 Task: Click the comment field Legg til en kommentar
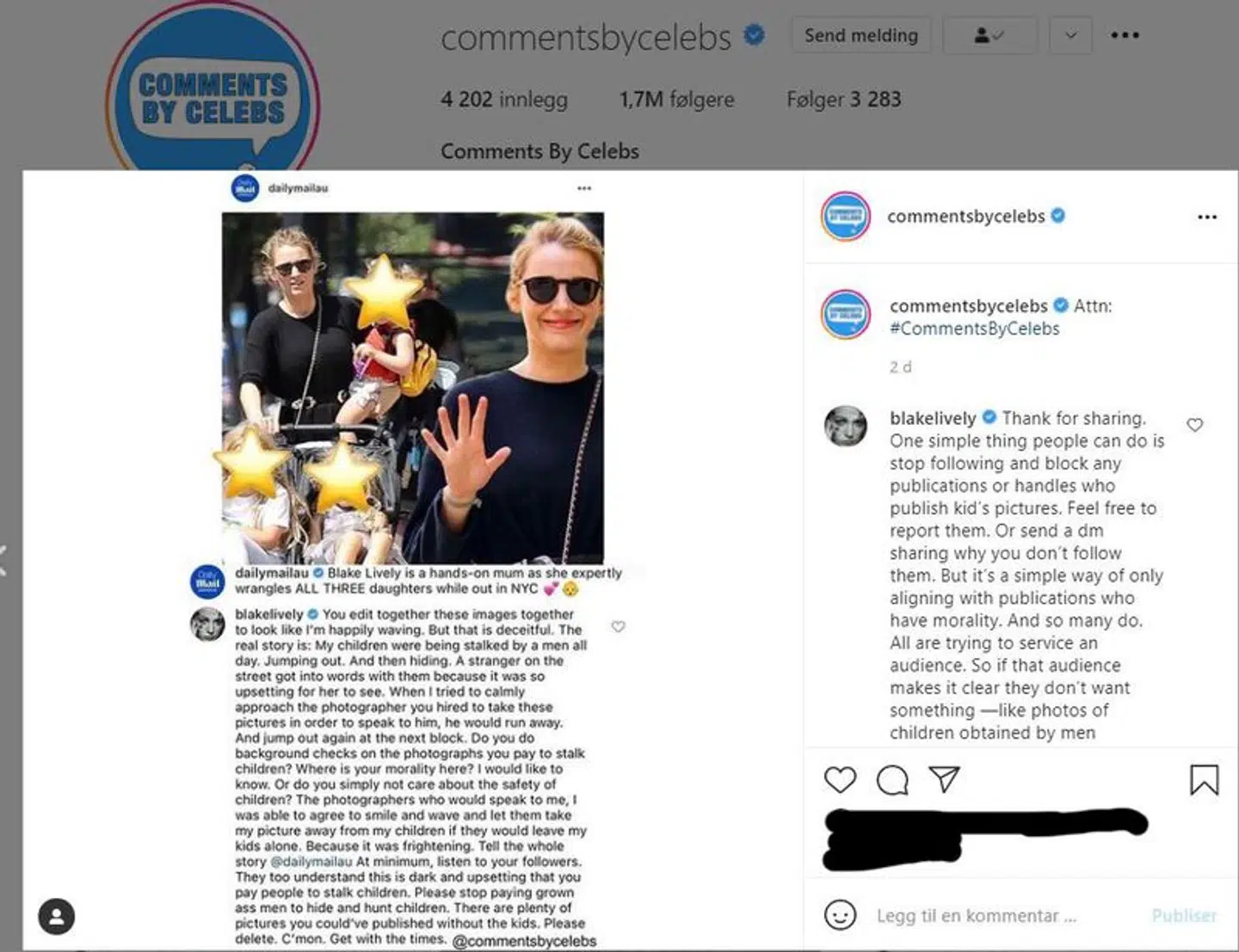pyautogui.click(x=977, y=916)
